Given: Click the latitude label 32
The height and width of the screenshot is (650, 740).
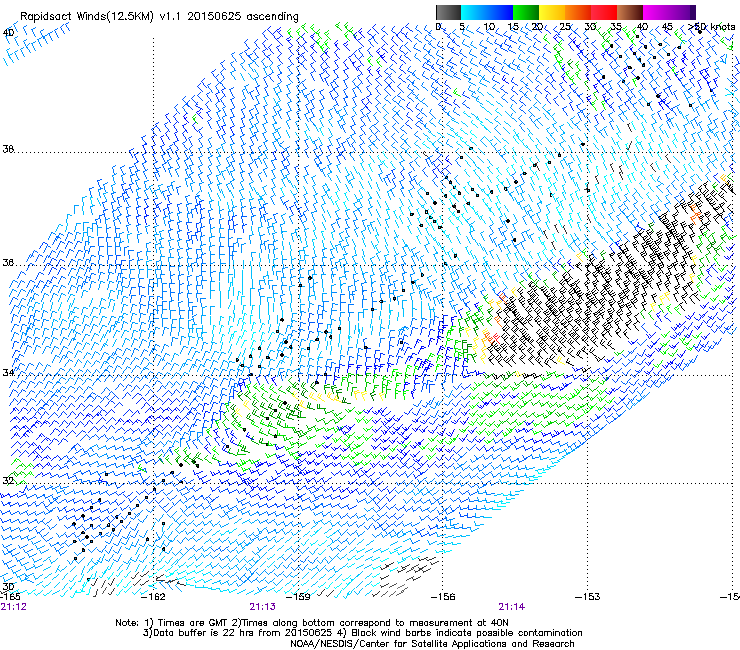Looking at the screenshot, I should pyautogui.click(x=8, y=481).
